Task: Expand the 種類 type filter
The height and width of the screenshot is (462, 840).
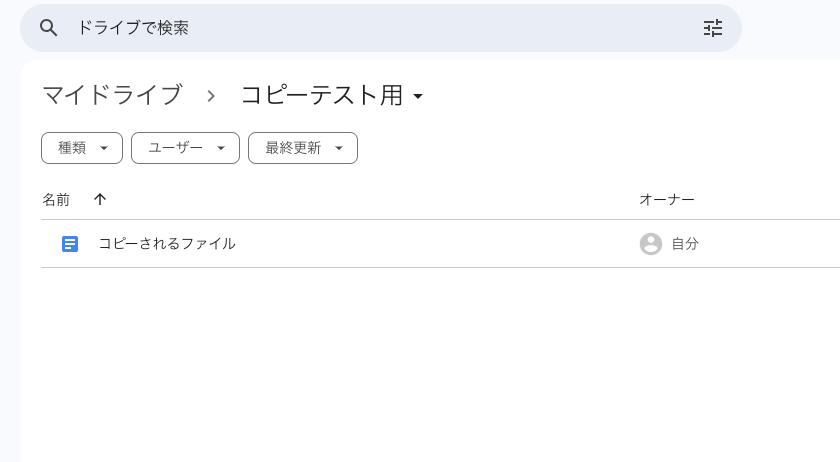Action: click(81, 148)
